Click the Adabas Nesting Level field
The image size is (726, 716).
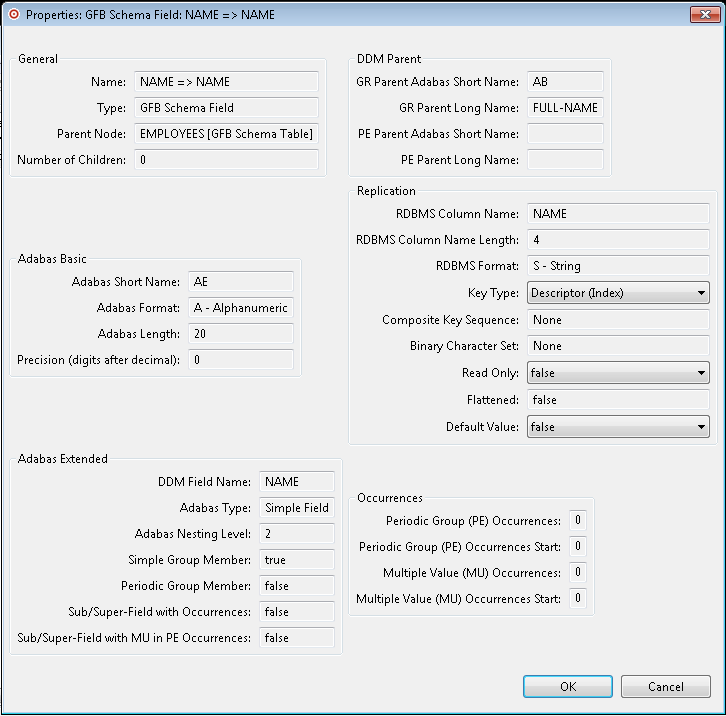click(x=297, y=534)
